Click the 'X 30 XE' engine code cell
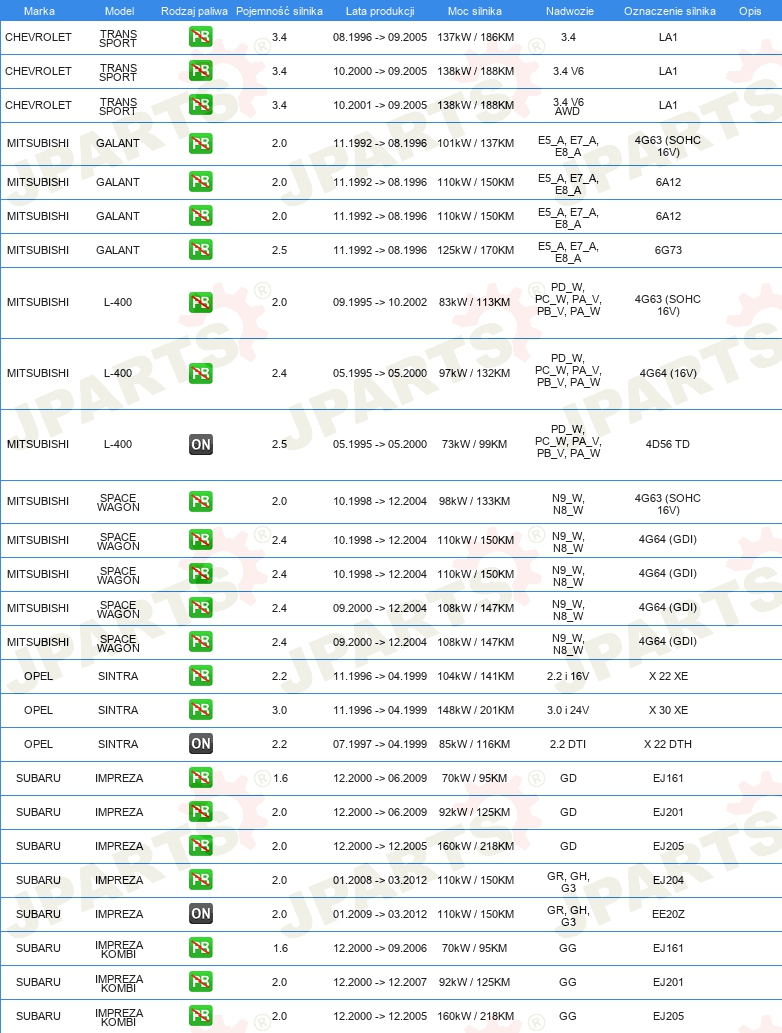The height and width of the screenshot is (1033, 782). pyautogui.click(x=668, y=710)
